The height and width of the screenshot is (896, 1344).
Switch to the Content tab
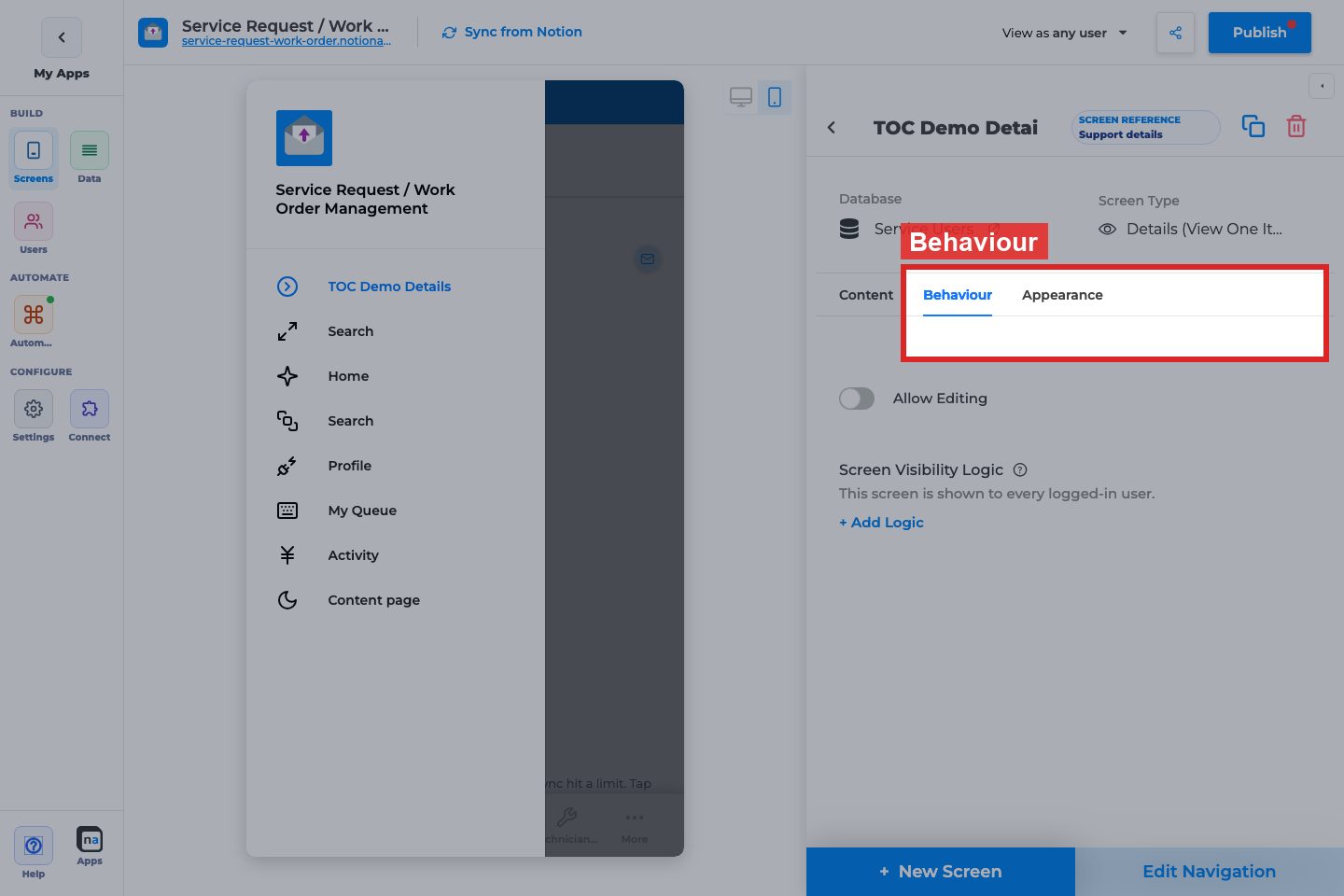tap(866, 295)
